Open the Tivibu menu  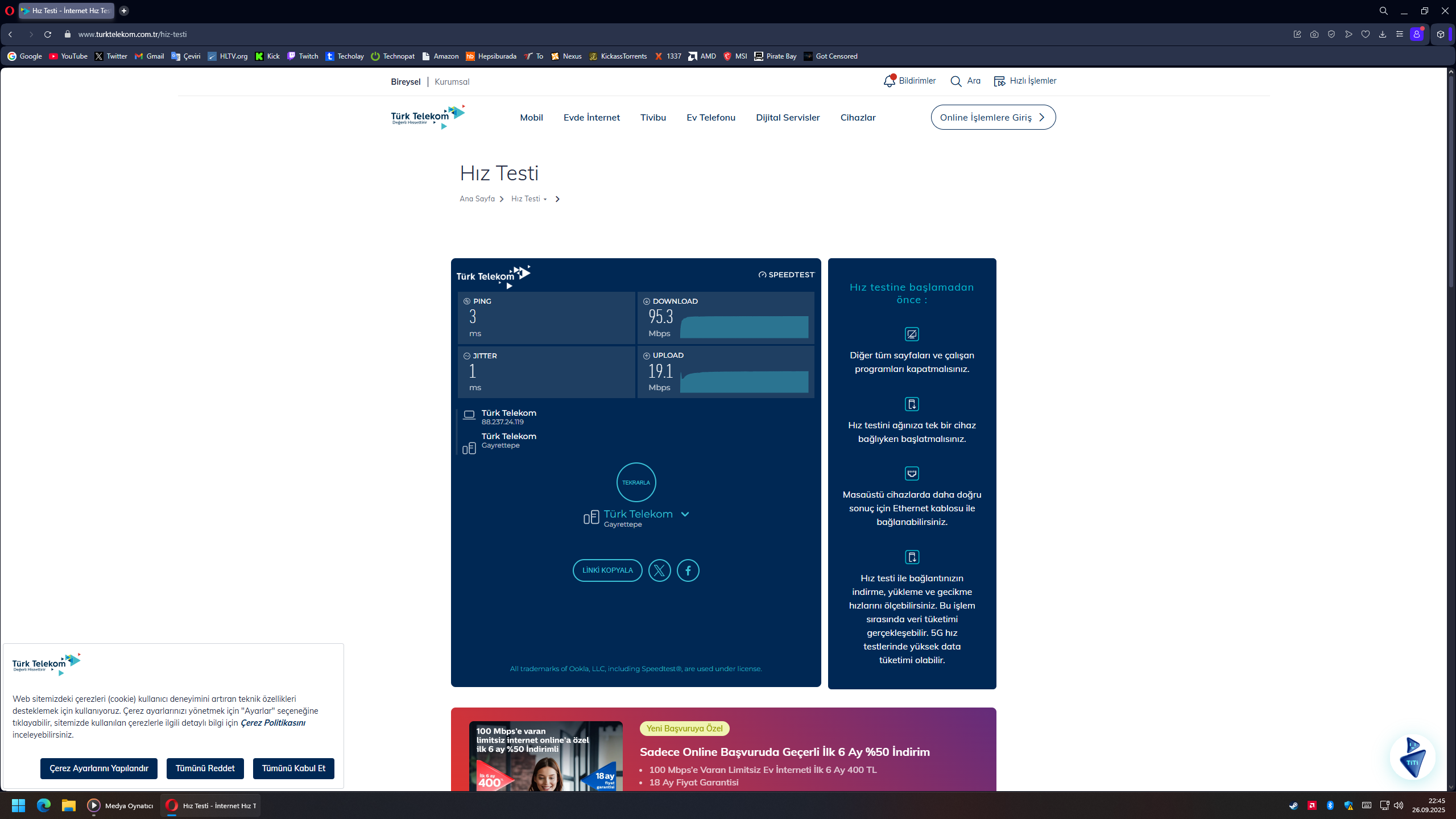(x=653, y=117)
